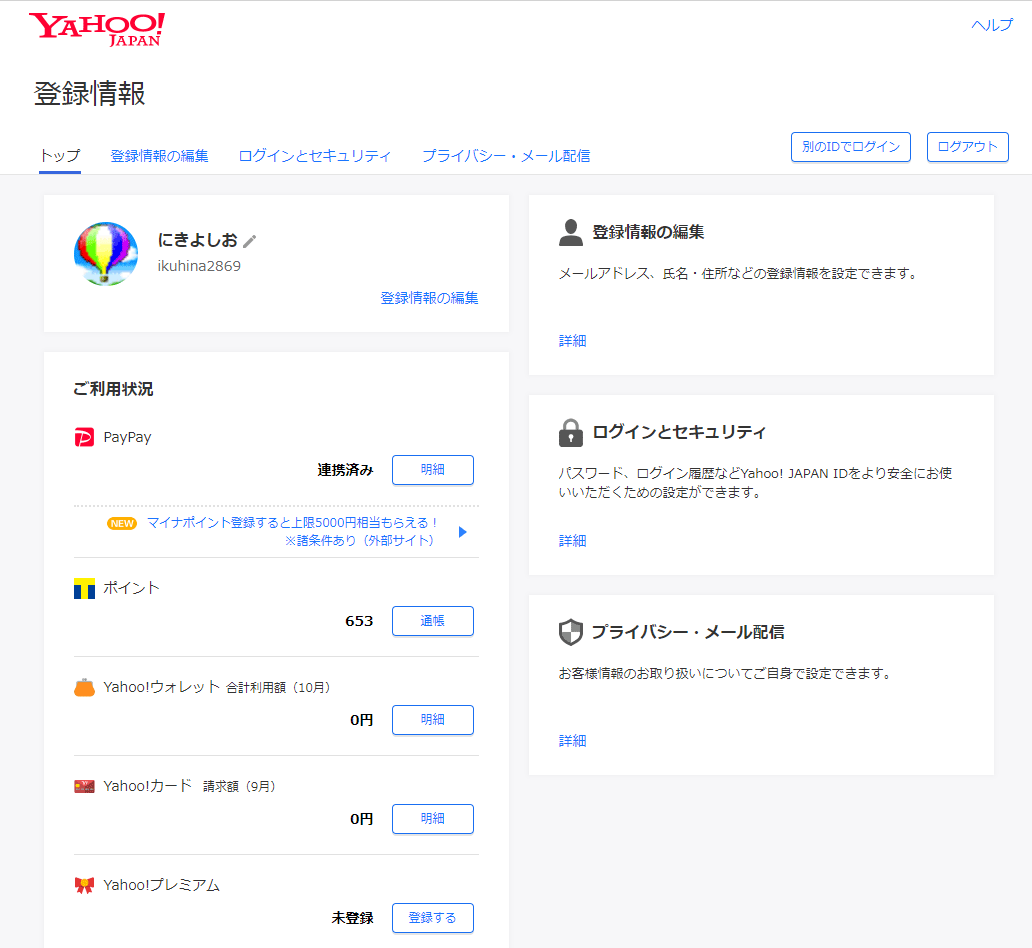Image resolution: width=1032 pixels, height=948 pixels.
Task: Click the Yahoo!プレミアム ribbon icon
Action: 84,885
